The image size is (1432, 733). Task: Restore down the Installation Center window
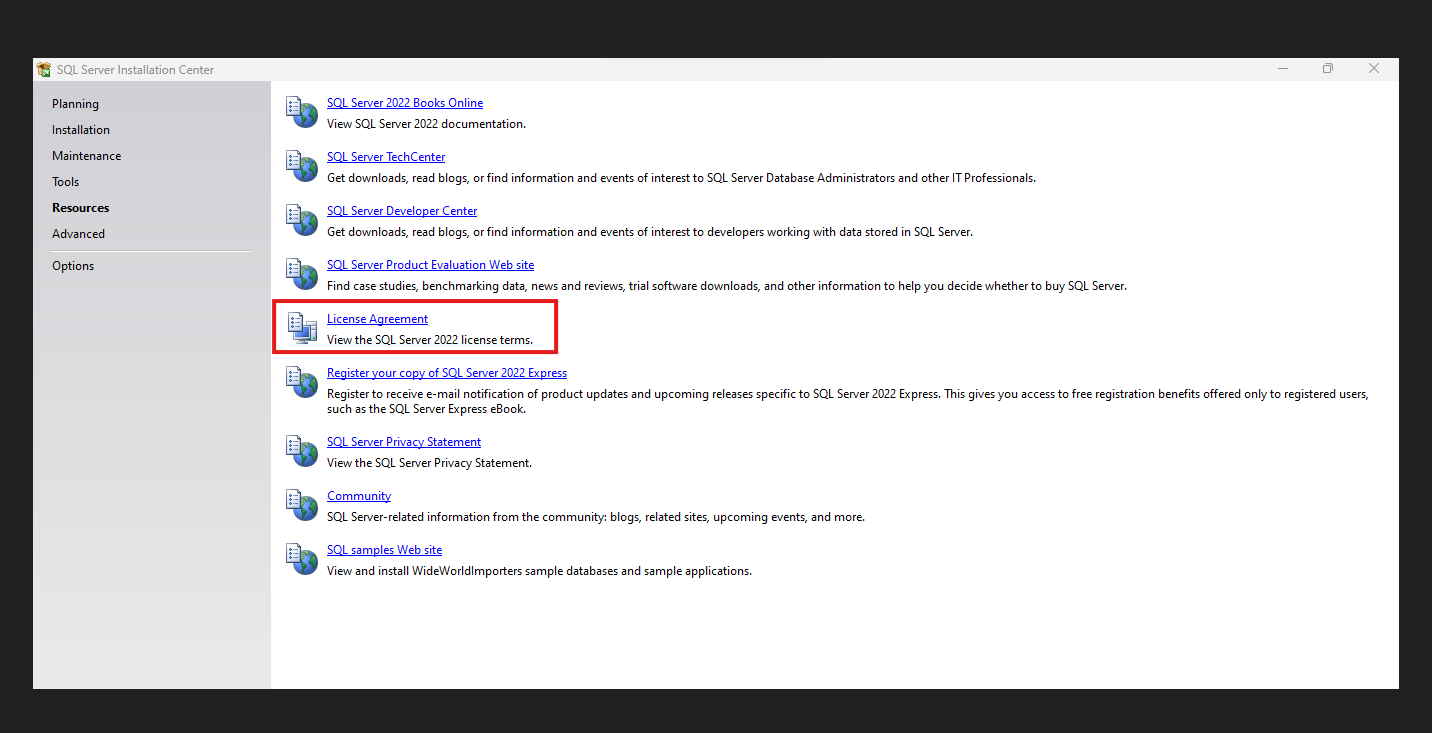click(x=1328, y=69)
